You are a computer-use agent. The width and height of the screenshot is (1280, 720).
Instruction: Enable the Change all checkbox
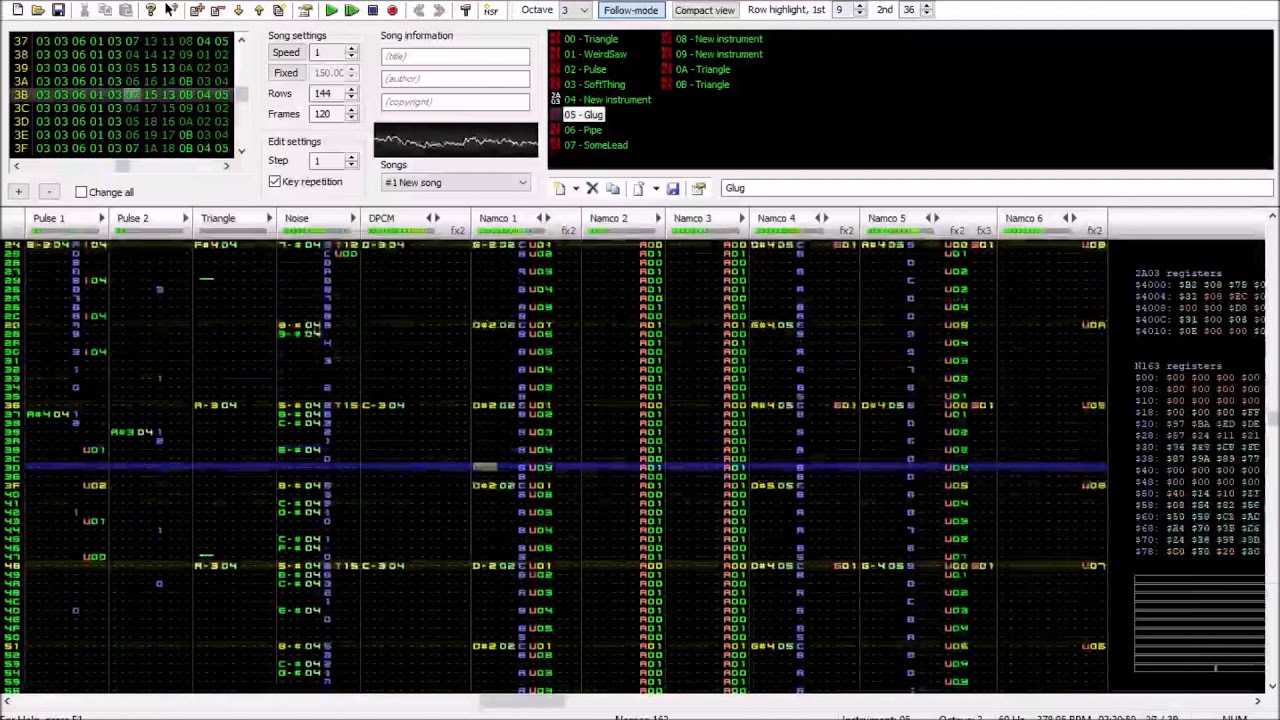point(82,192)
